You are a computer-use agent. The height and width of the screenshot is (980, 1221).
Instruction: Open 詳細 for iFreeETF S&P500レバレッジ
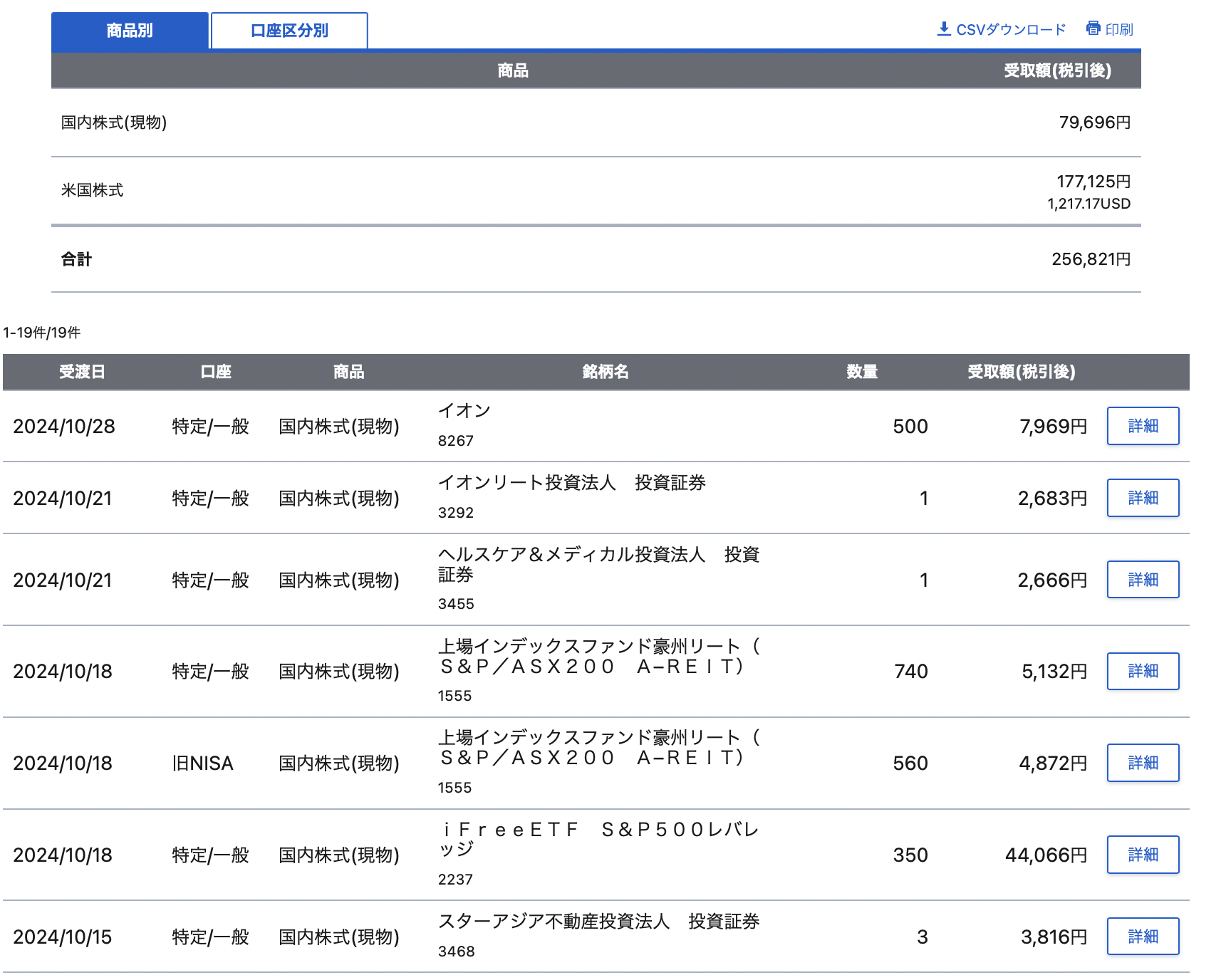[x=1143, y=855]
